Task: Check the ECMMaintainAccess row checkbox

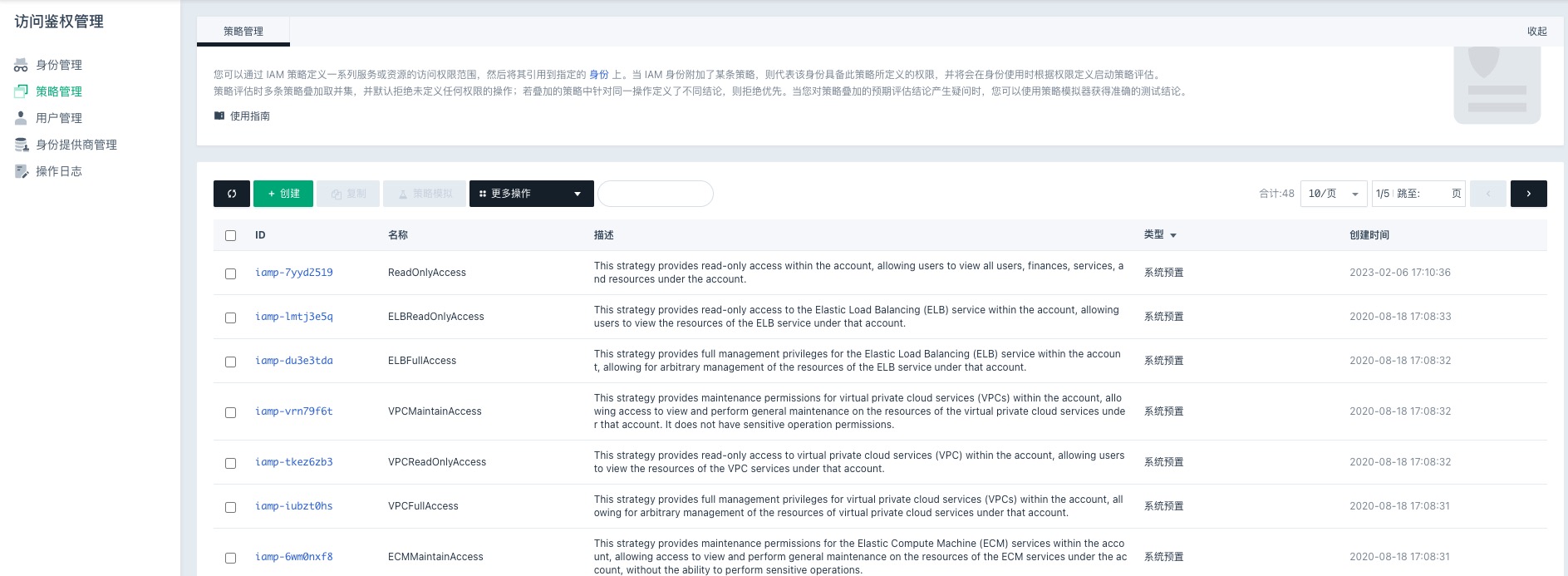Action: [231, 558]
